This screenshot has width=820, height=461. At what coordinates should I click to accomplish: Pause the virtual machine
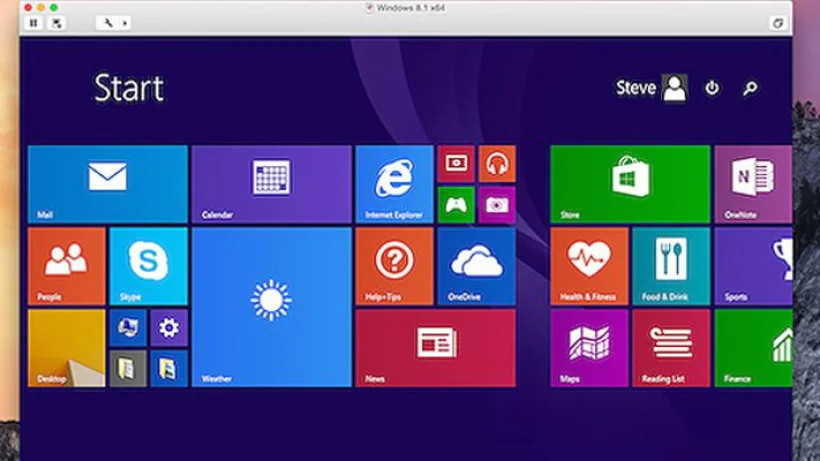[33, 23]
